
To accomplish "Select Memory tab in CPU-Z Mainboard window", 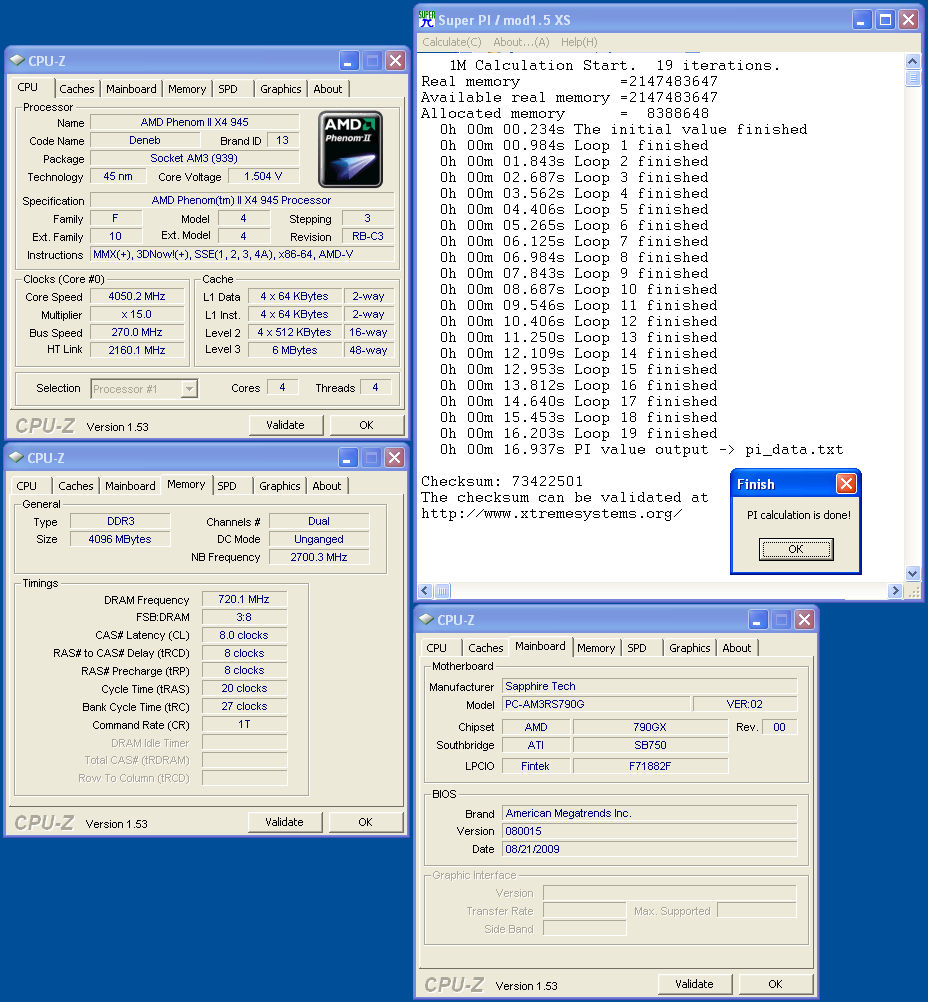I will pos(596,647).
